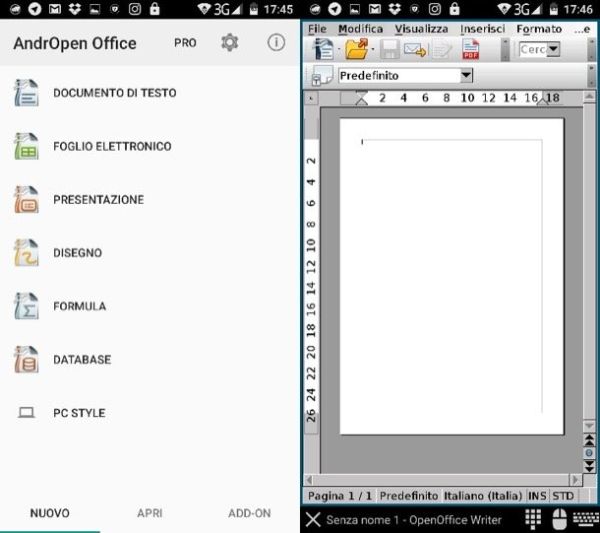Toggle the STD selection mode in the status bar

[x=564, y=495]
